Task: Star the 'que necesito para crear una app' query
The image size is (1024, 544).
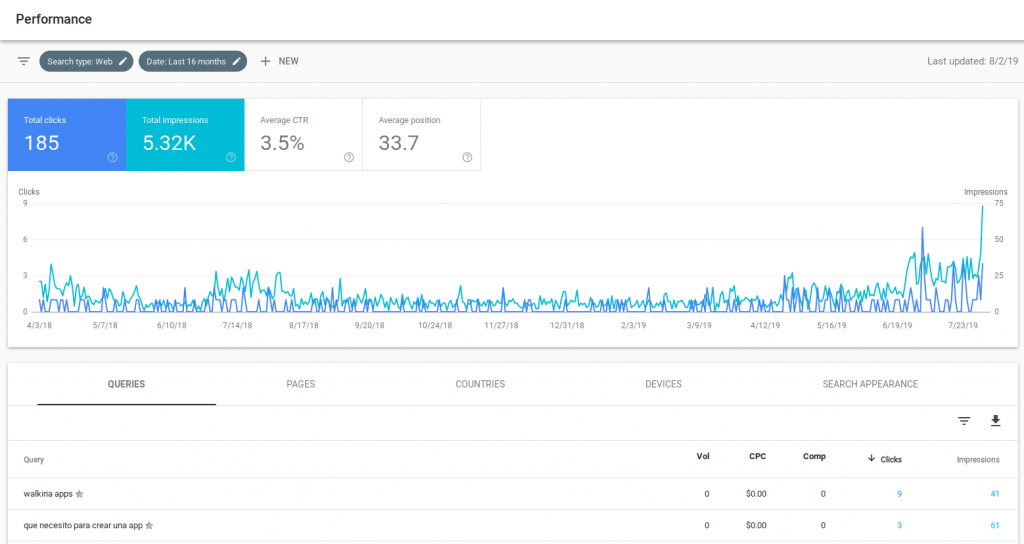Action: coord(149,525)
